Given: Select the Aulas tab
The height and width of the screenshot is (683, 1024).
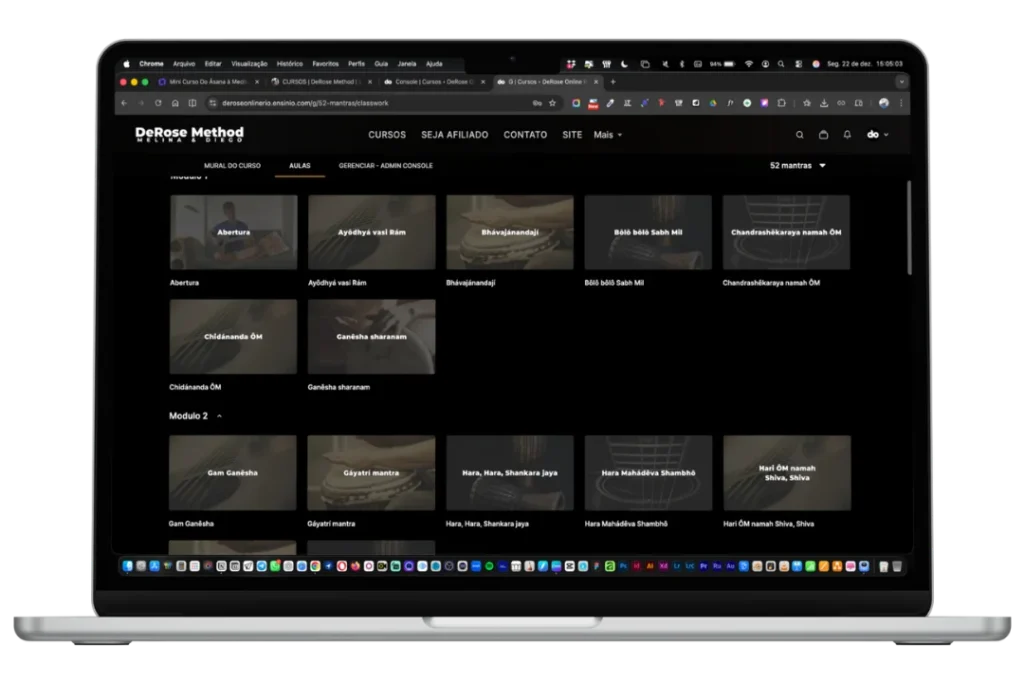Looking at the screenshot, I should [x=300, y=166].
